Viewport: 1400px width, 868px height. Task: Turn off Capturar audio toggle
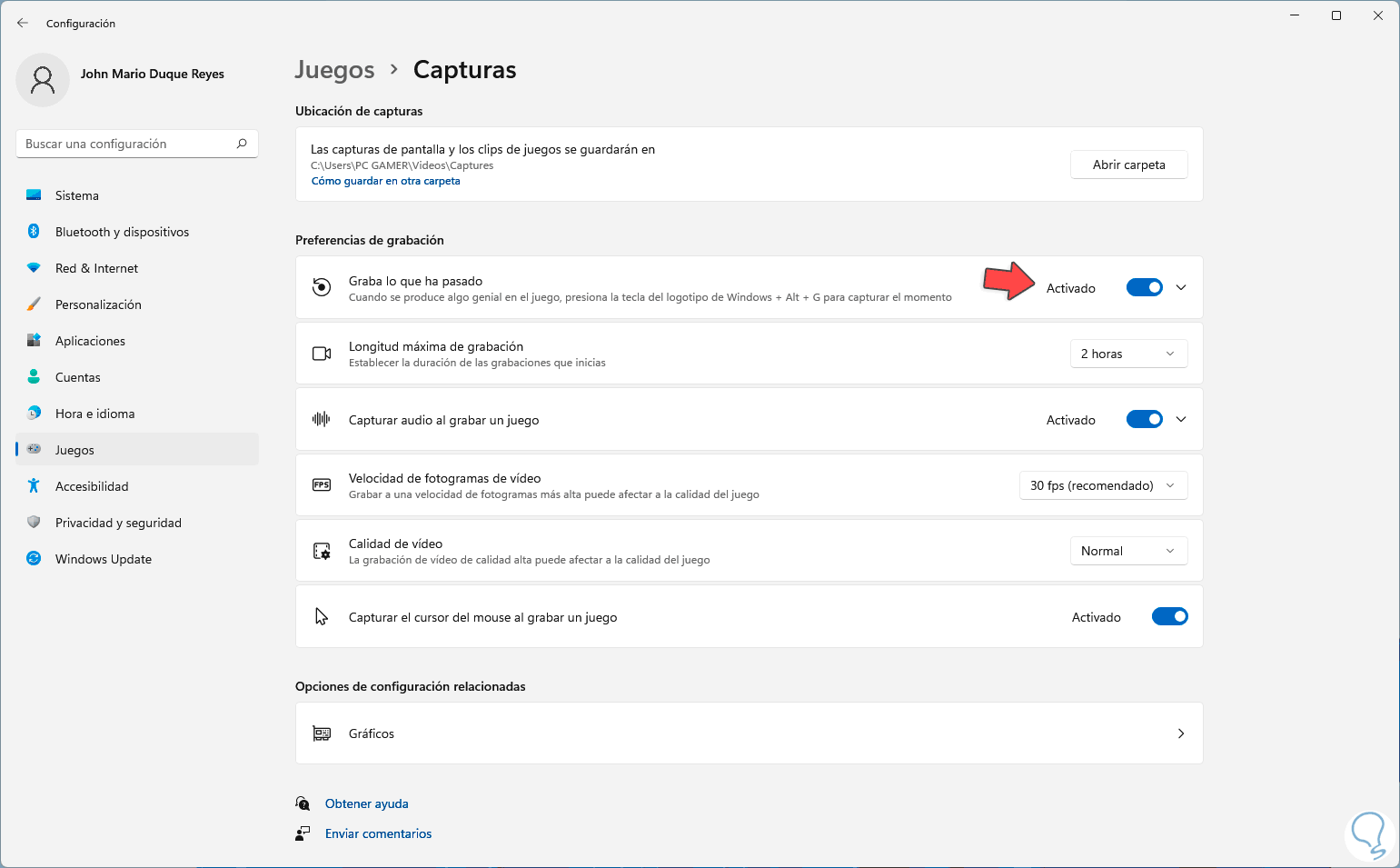(x=1144, y=420)
